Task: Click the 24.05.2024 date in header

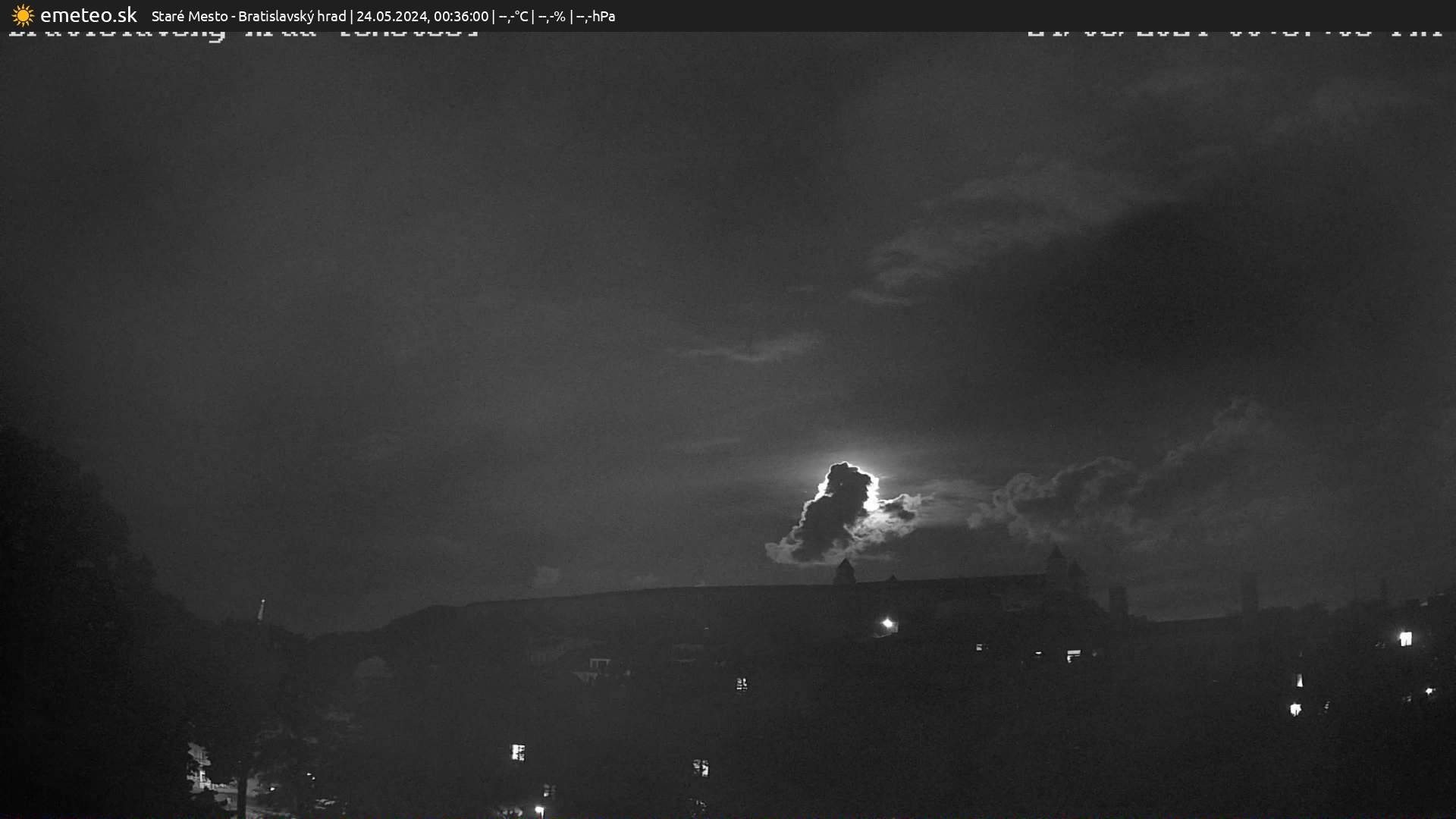Action: 391,16
